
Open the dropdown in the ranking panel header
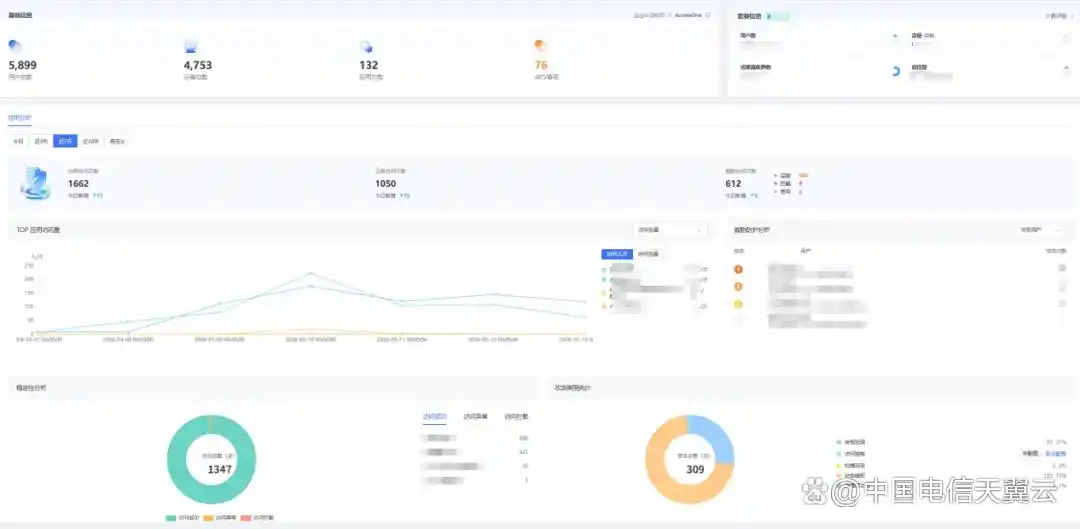[x=1040, y=230]
